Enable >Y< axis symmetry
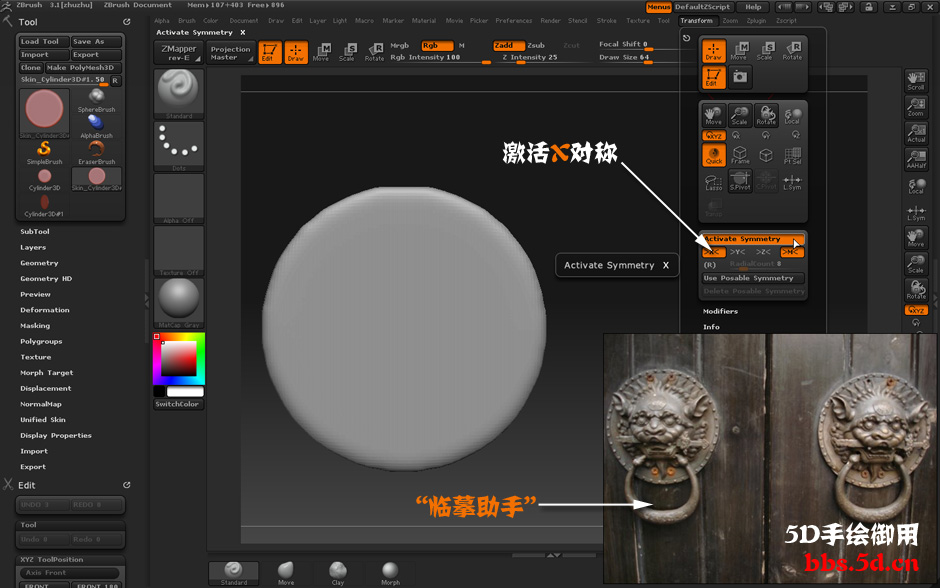This screenshot has height=588, width=940. [737, 252]
